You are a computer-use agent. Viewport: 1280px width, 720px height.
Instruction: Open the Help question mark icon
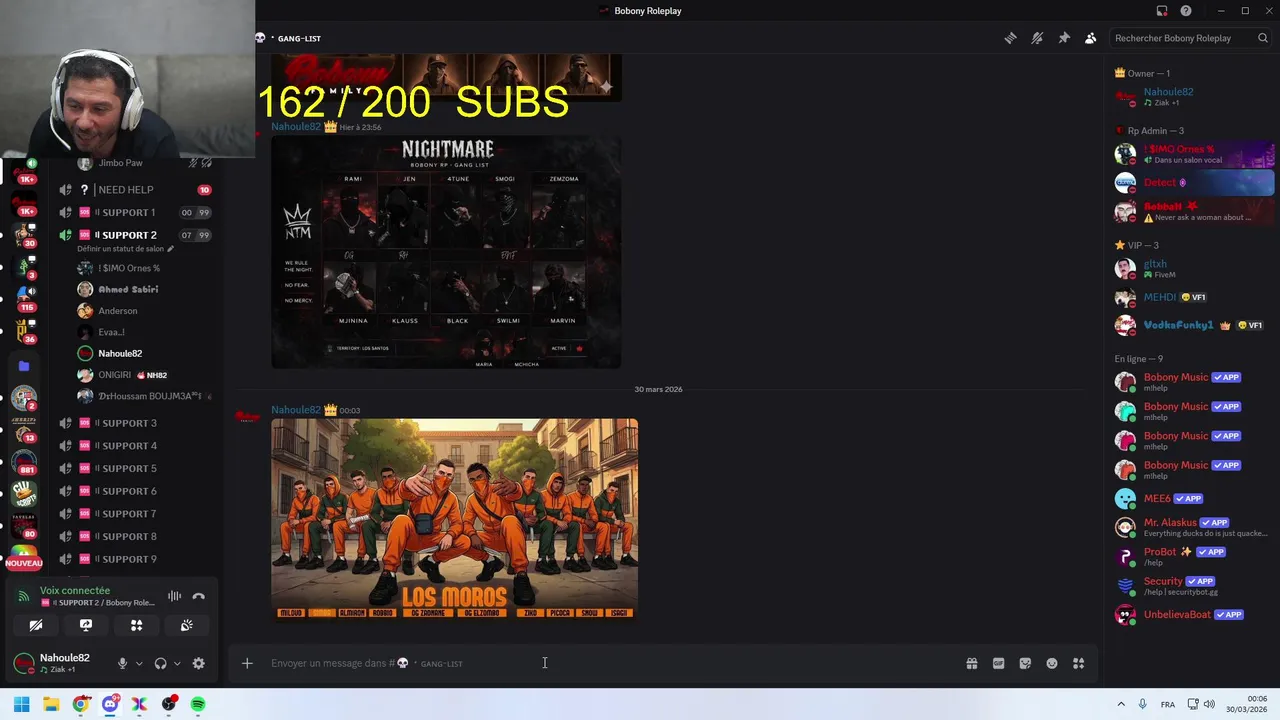[x=1186, y=11]
